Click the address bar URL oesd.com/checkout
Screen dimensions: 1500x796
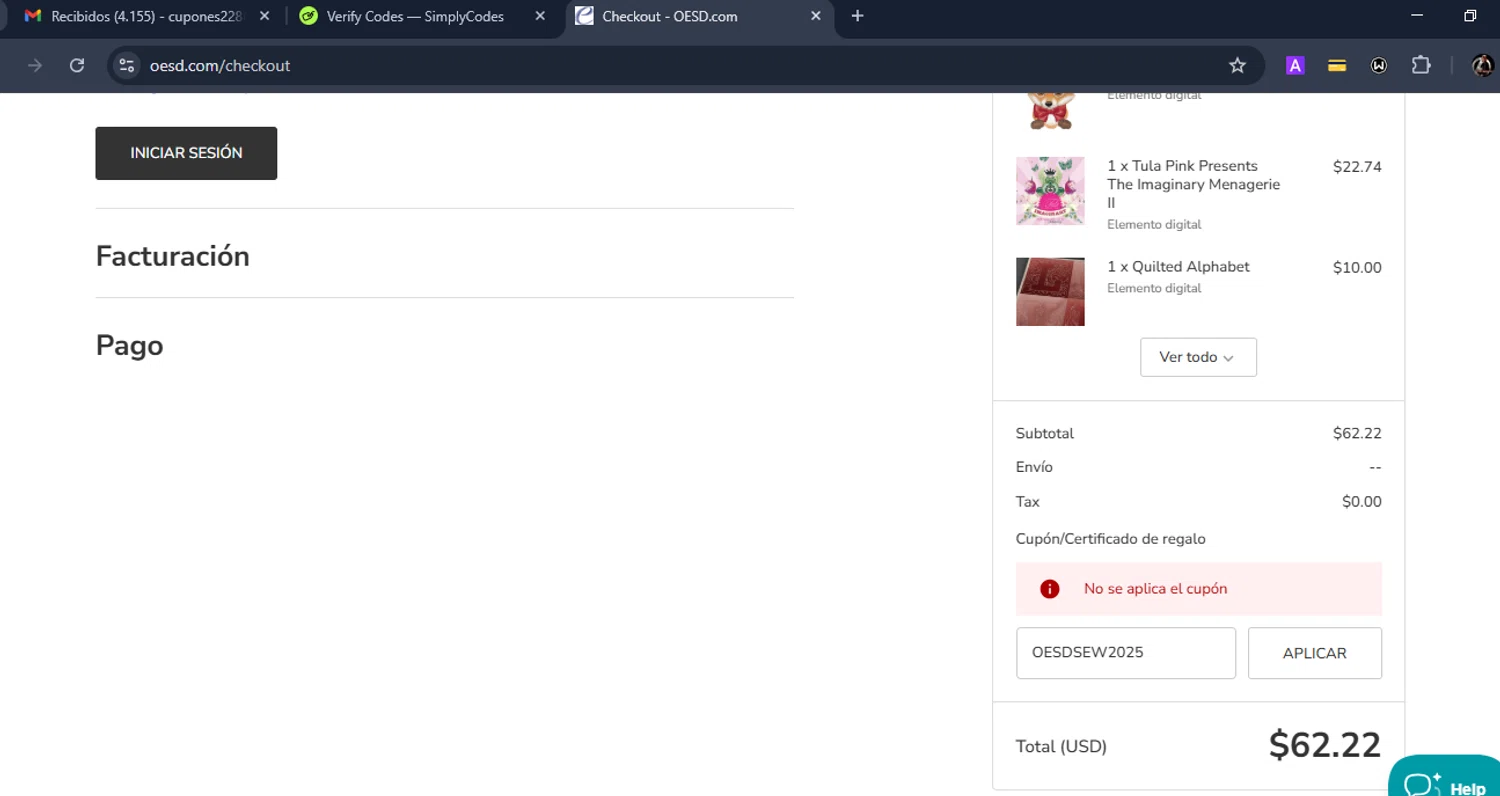pos(220,66)
